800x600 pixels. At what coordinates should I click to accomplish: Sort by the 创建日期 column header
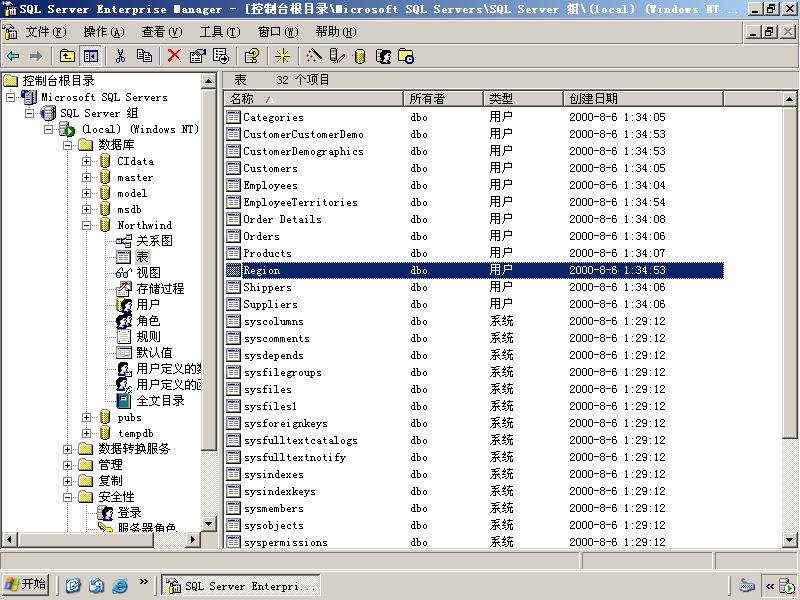pos(643,98)
